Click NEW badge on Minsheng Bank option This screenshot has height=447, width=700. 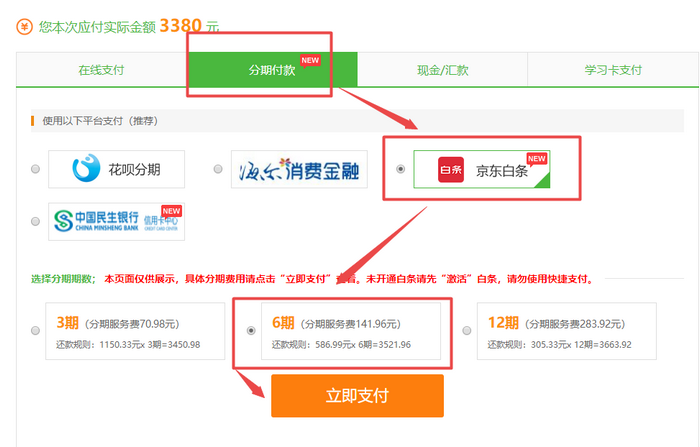point(171,211)
